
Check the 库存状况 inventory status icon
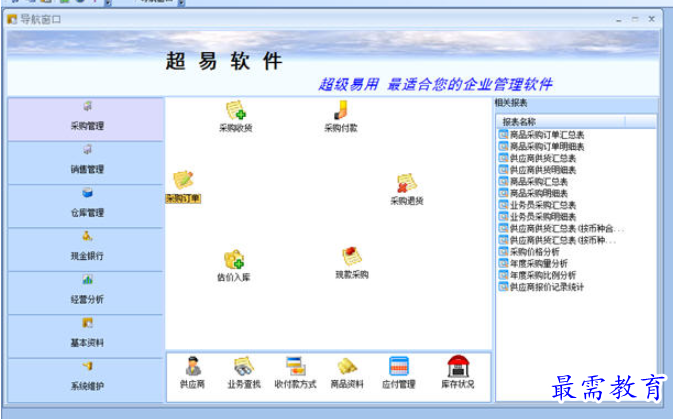pyautogui.click(x=458, y=372)
